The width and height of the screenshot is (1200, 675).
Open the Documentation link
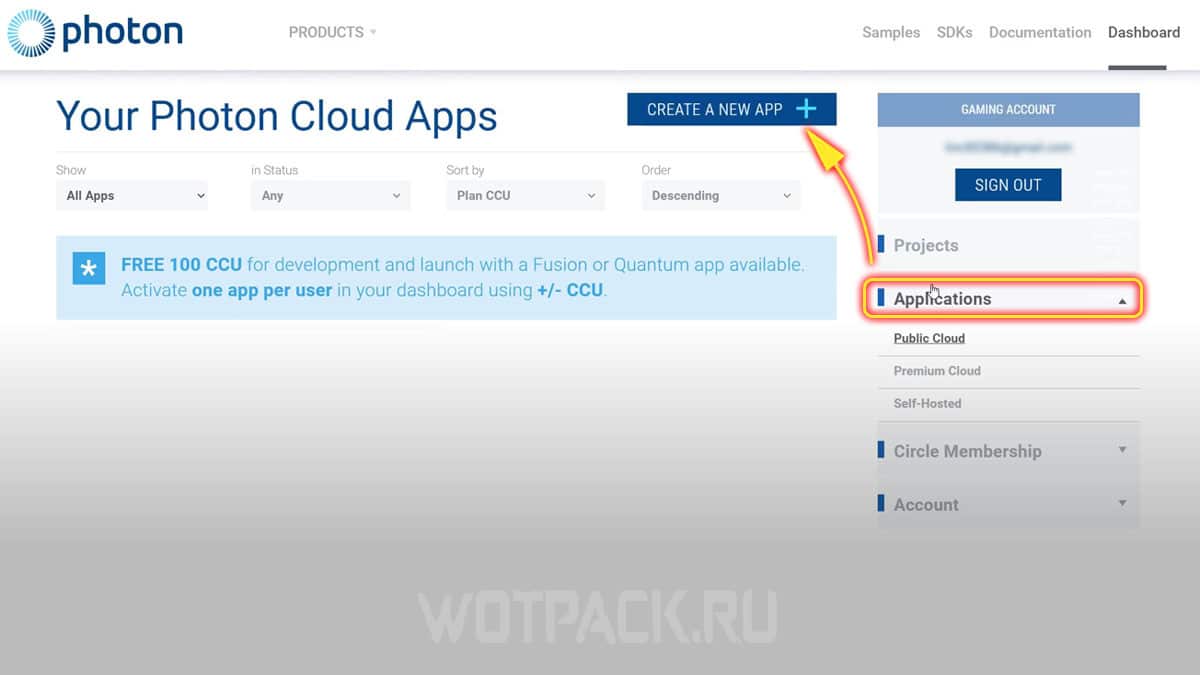(x=1040, y=32)
